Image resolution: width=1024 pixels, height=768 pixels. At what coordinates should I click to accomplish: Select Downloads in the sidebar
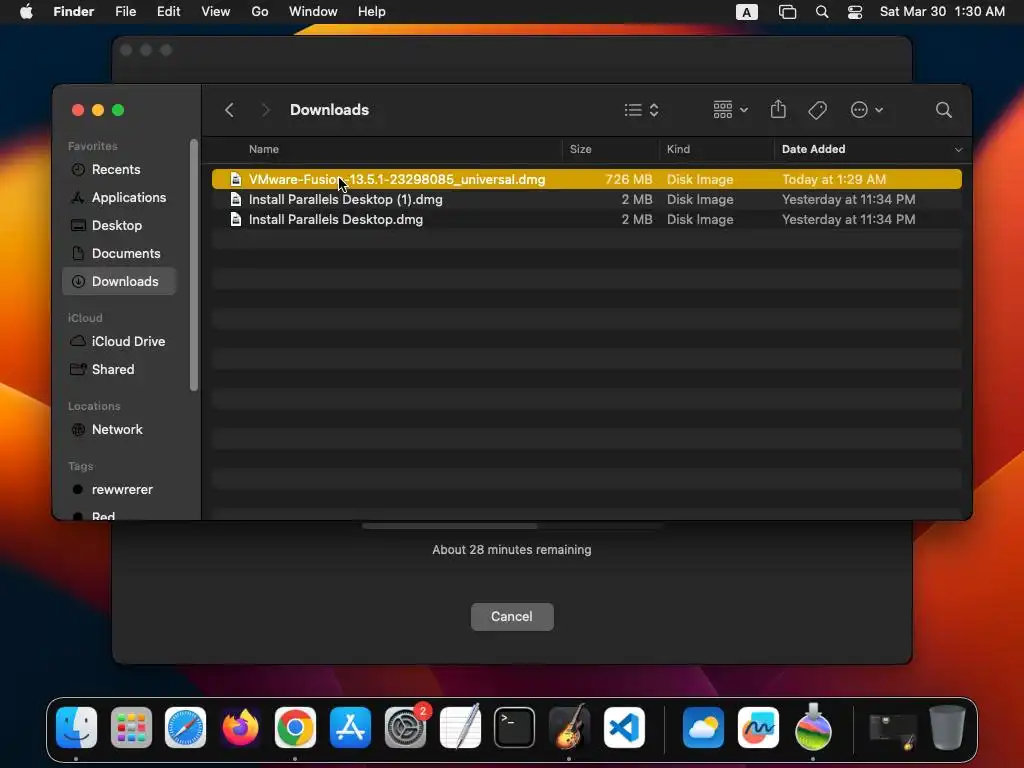click(120, 281)
